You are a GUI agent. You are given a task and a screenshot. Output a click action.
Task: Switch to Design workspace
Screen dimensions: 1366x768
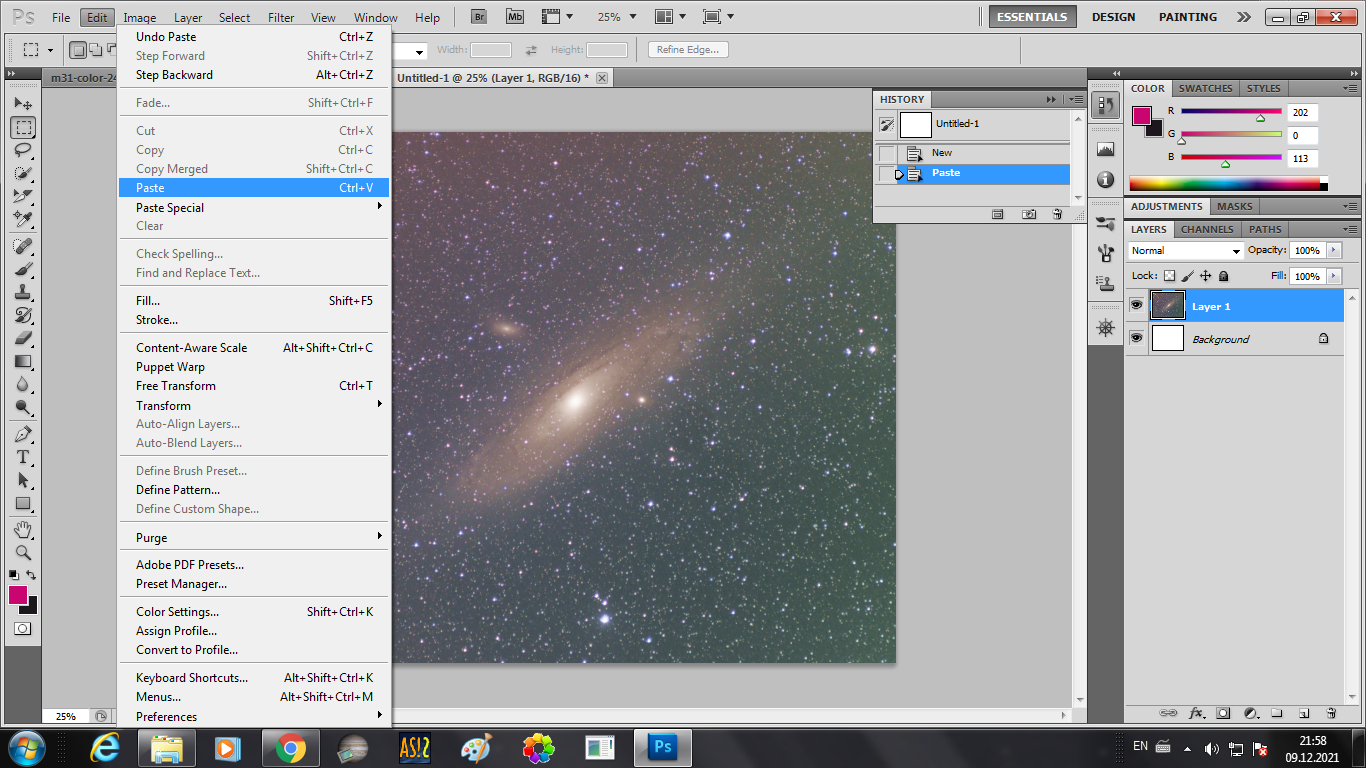tap(1113, 17)
